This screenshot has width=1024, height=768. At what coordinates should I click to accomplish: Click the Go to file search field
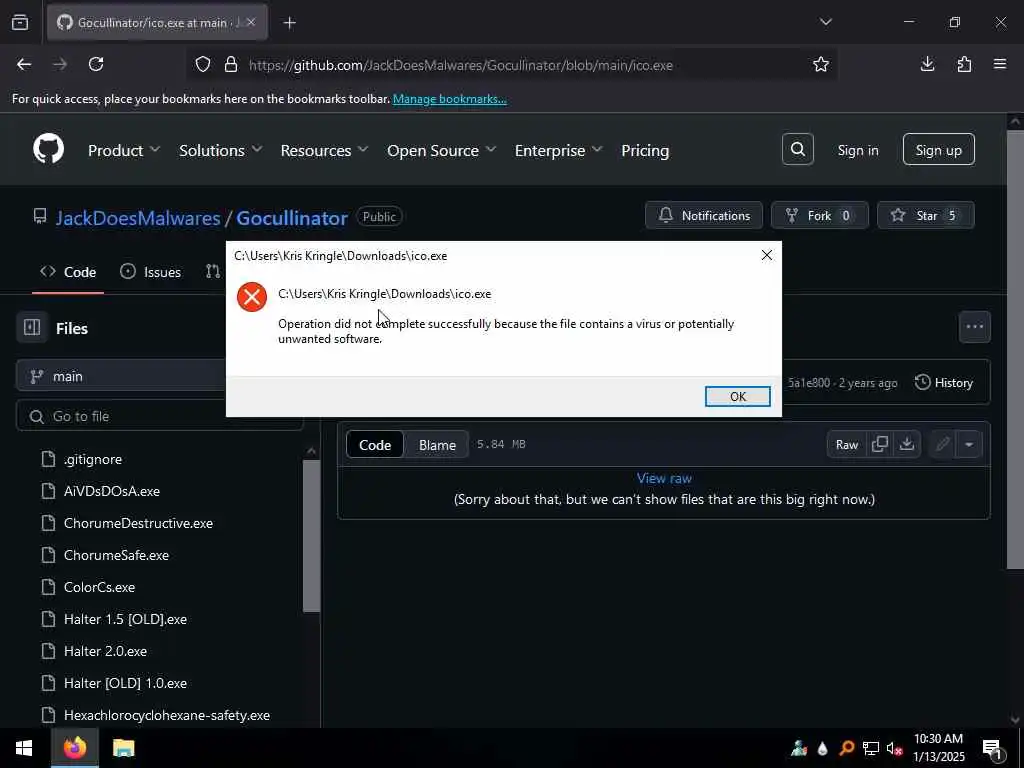tap(159, 416)
